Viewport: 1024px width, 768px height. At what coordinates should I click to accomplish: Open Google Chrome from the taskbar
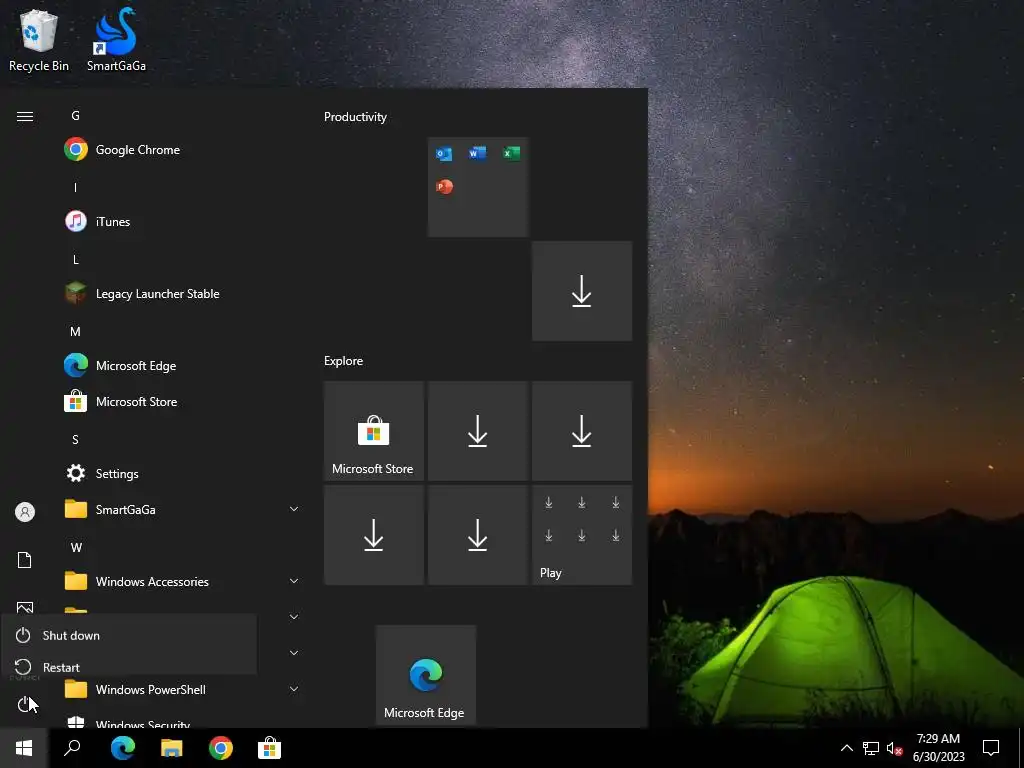[x=221, y=748]
